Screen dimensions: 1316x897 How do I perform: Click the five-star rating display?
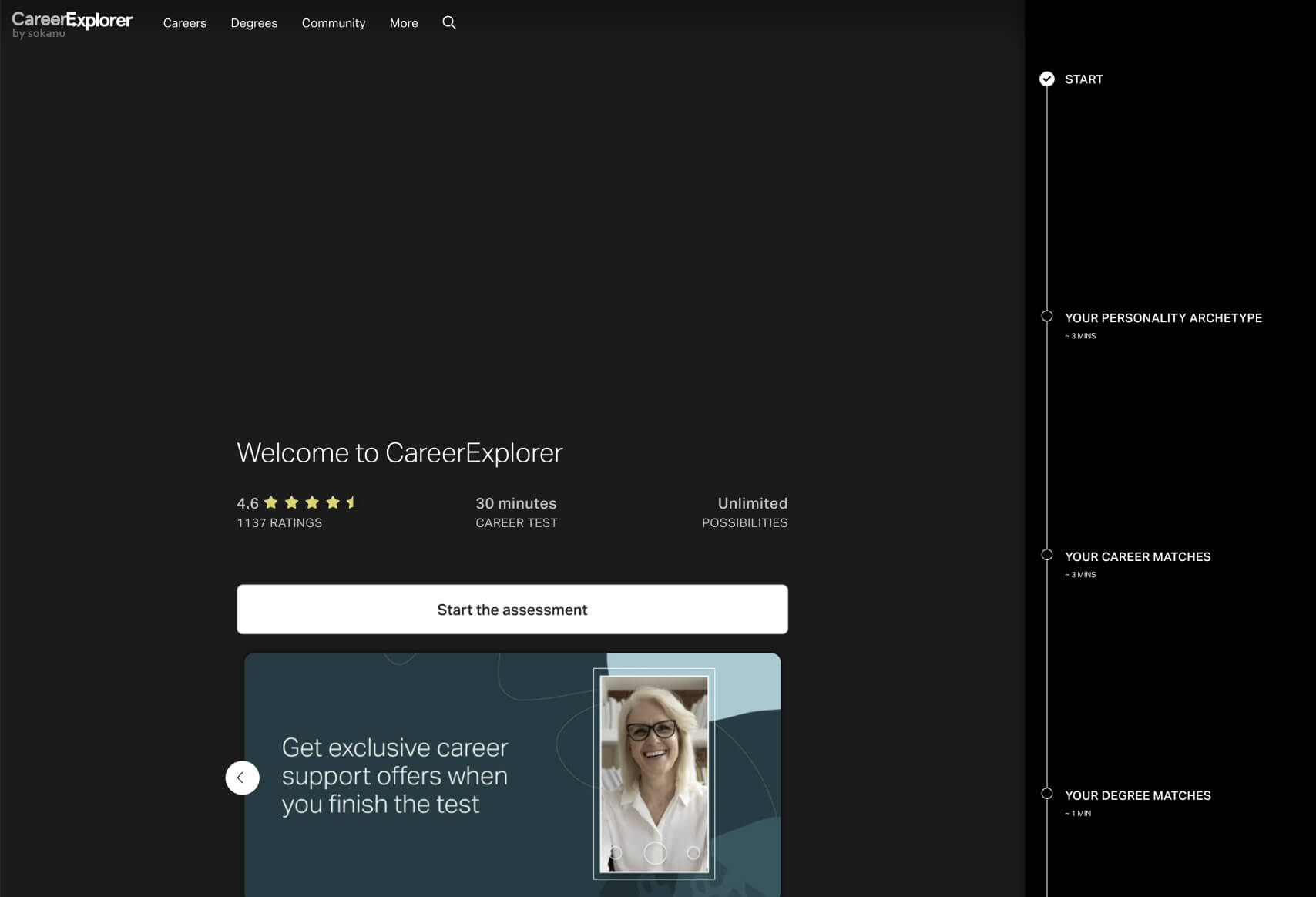pos(310,502)
